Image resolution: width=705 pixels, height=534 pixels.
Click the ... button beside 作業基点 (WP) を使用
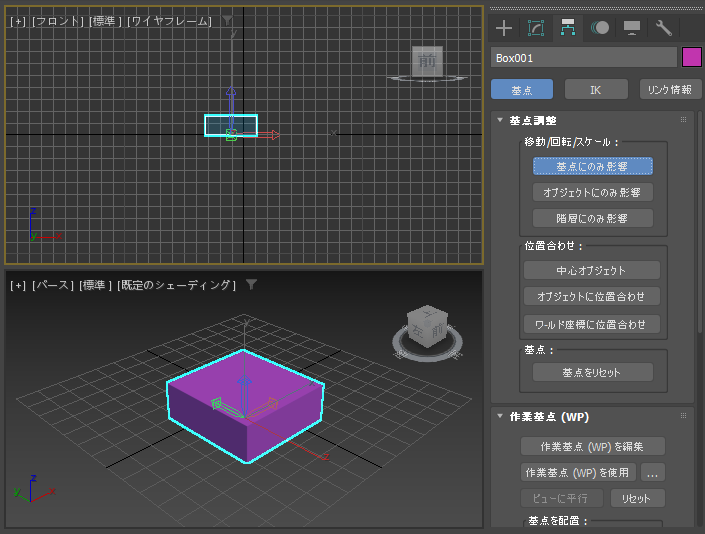pos(652,472)
